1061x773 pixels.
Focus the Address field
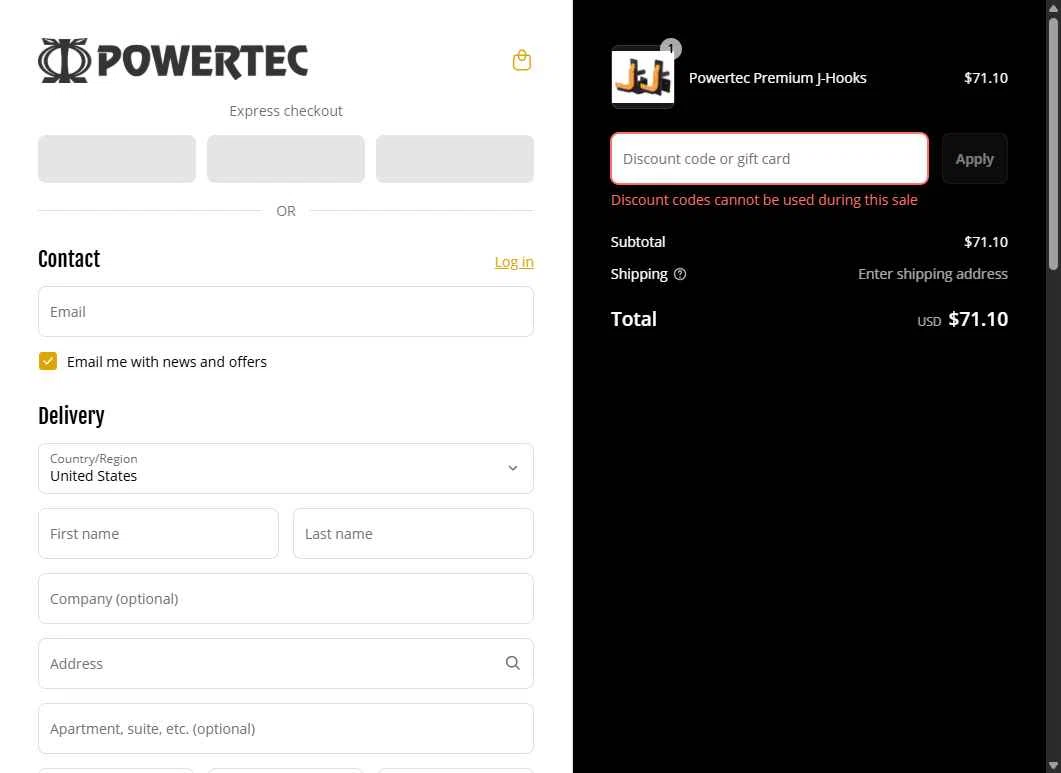286,664
